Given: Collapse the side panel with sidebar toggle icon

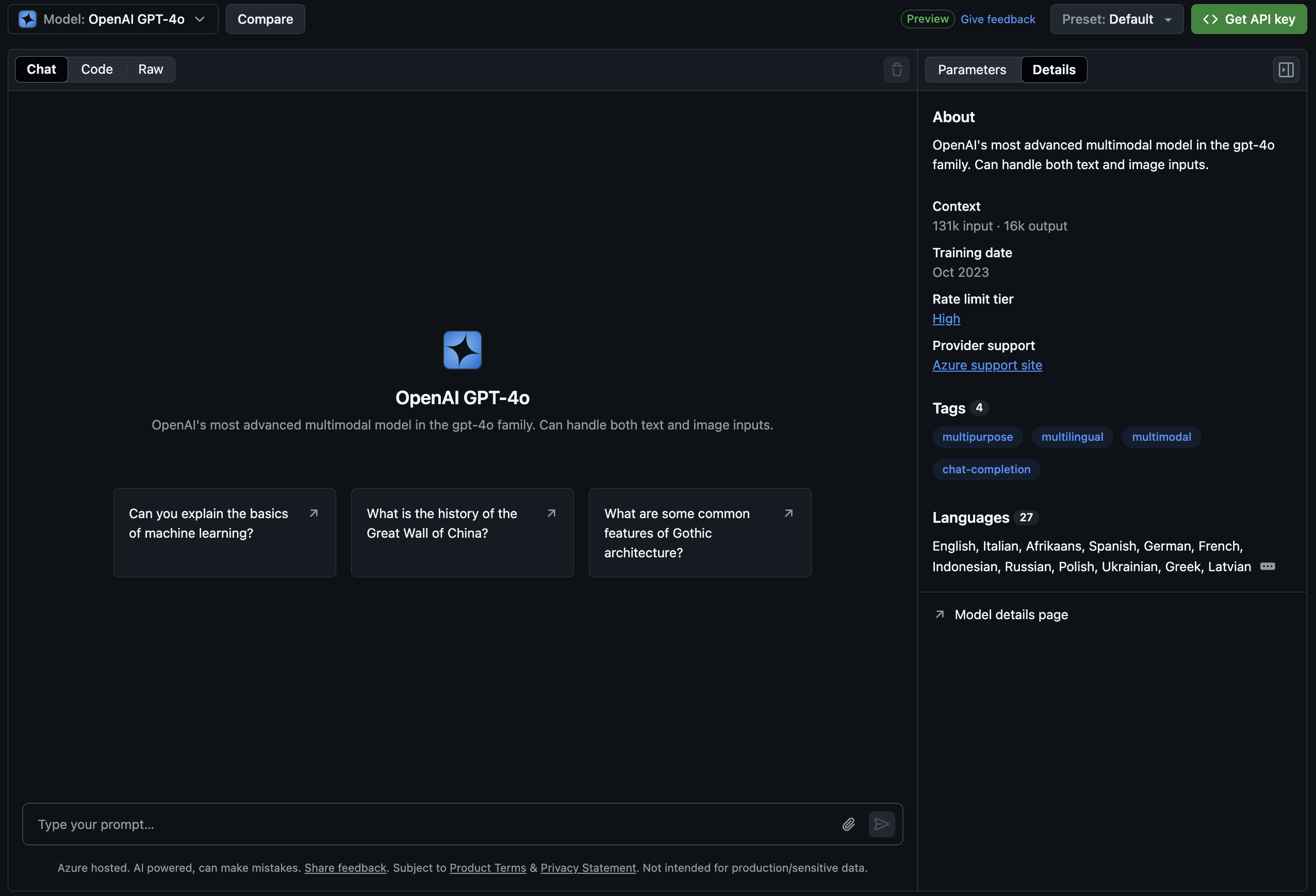Looking at the screenshot, I should pyautogui.click(x=1286, y=70).
